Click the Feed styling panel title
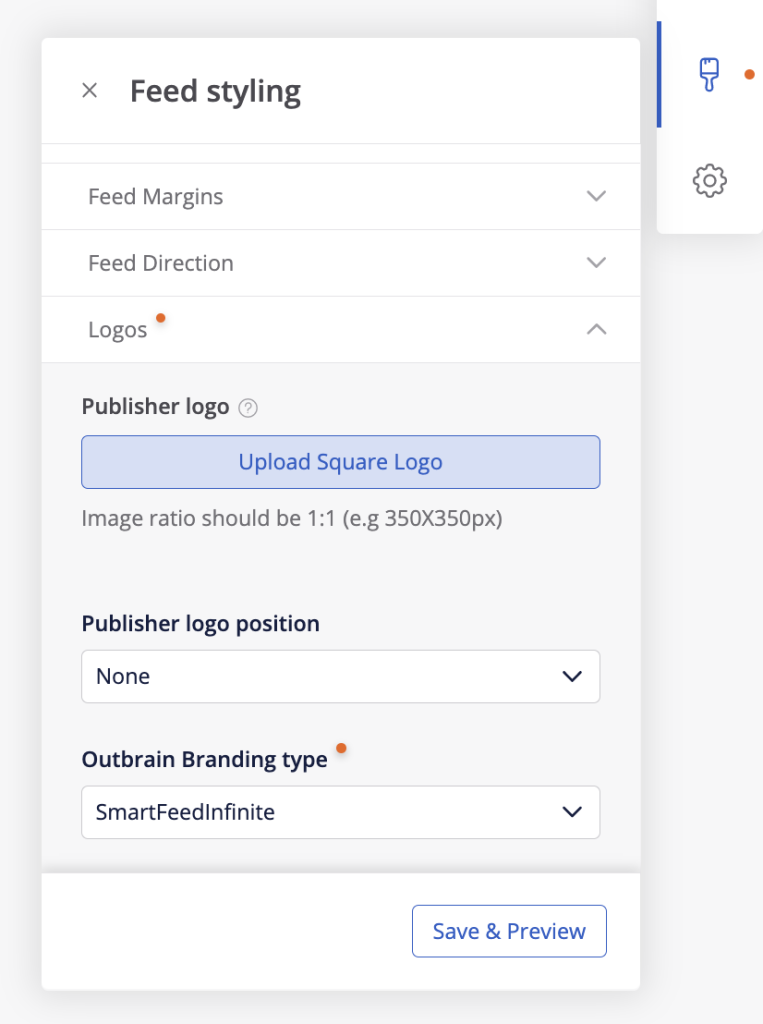 point(214,91)
